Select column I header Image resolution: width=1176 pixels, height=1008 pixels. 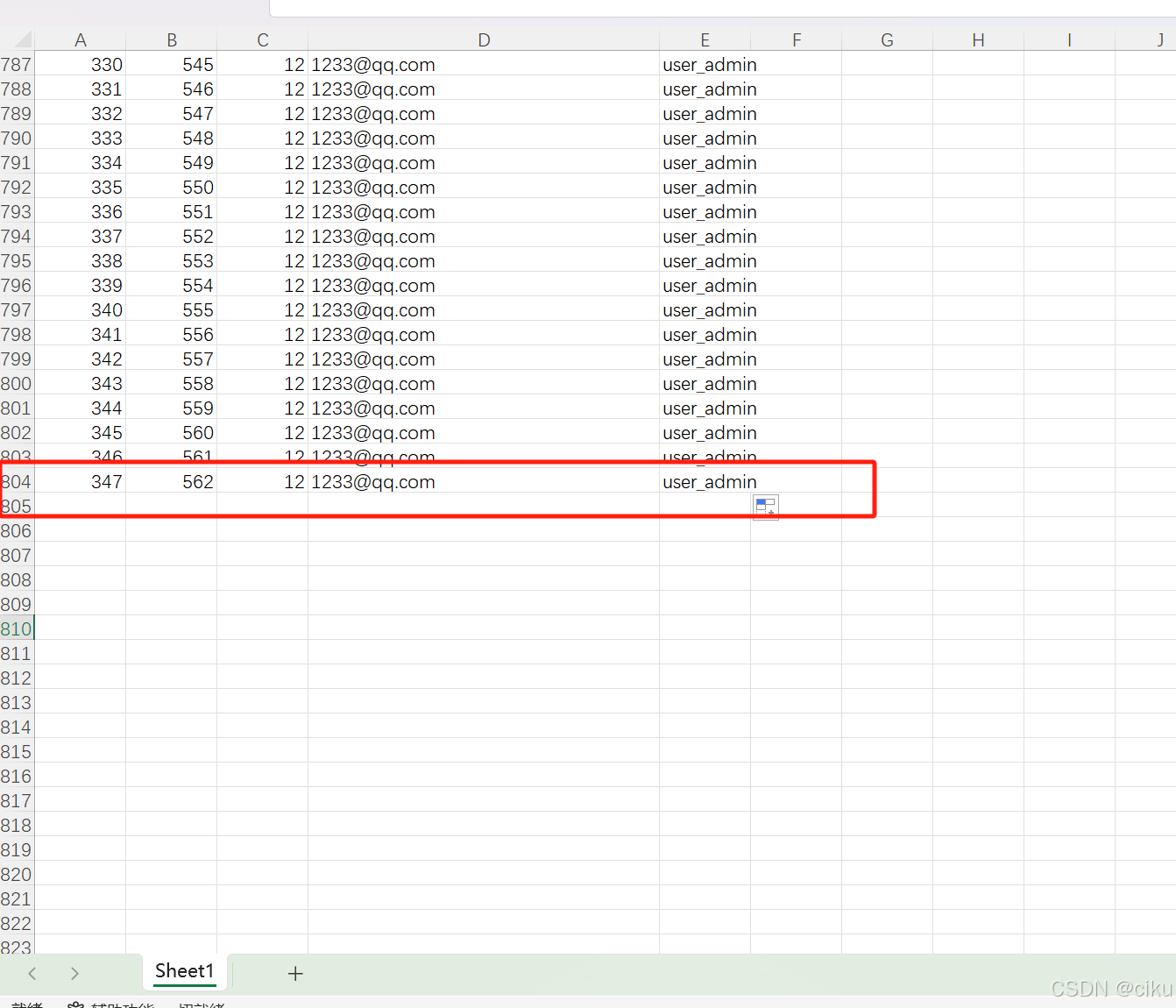[1070, 39]
